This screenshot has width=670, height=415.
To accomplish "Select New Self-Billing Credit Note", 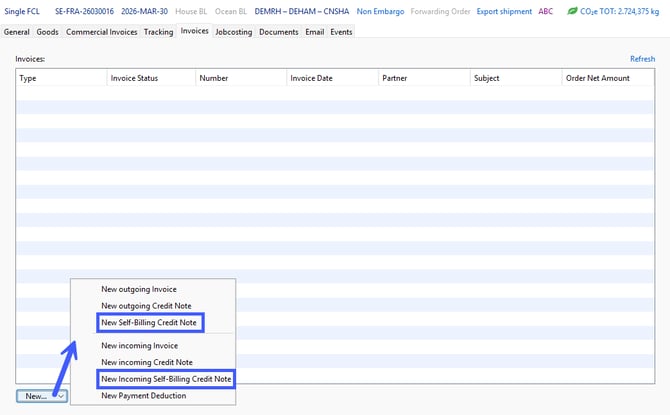I will pos(150,322).
